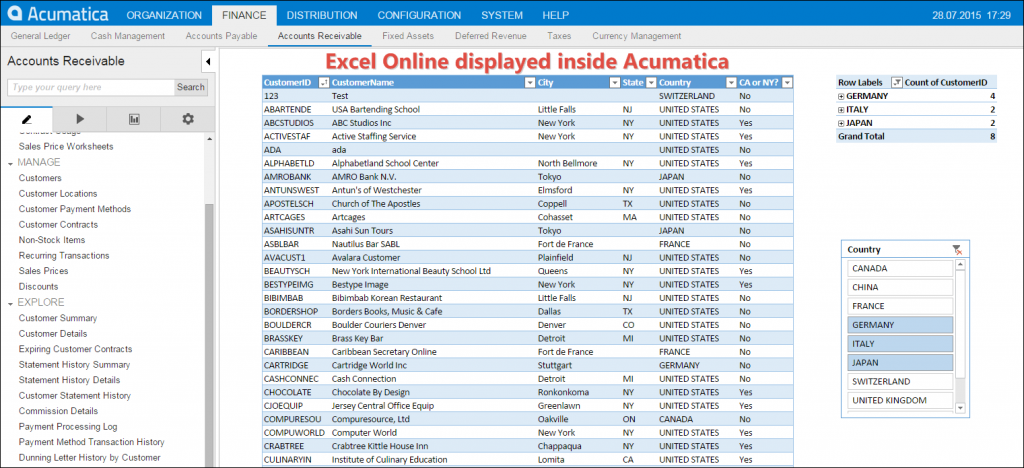Toggle SWITZERLAND in the Country slicer
Screen dimensions: 1024x468
coord(900,382)
